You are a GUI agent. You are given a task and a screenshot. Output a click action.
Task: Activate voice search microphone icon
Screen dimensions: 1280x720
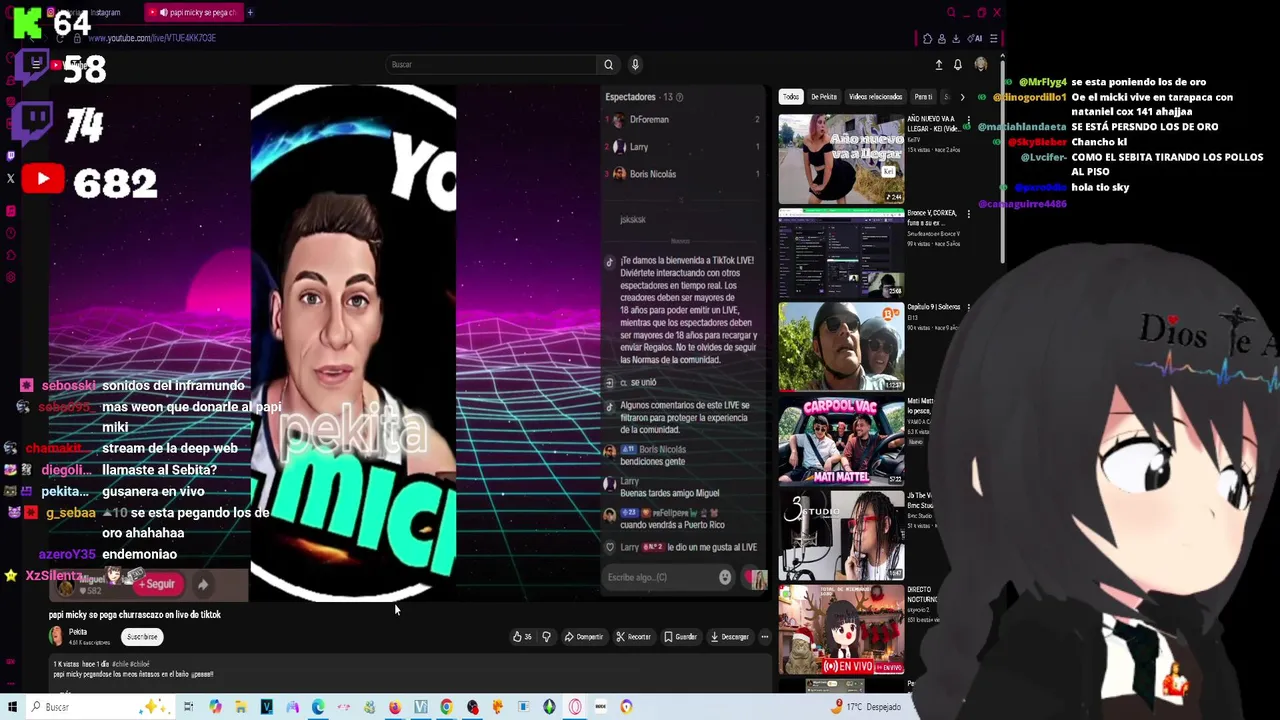pyautogui.click(x=635, y=65)
